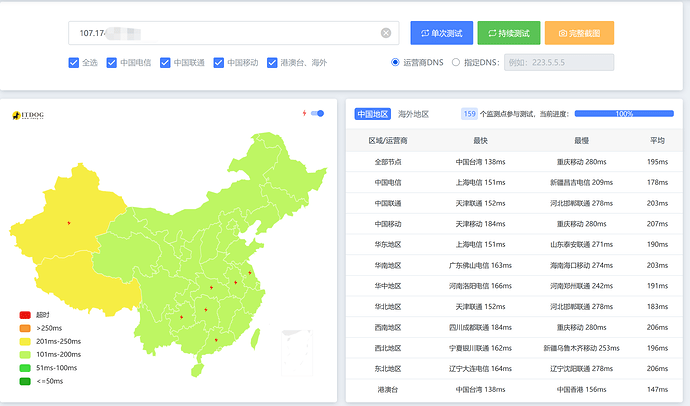The image size is (690, 406).
Task: Uncheck the 港澳台、海外 checkbox
Action: (x=272, y=62)
